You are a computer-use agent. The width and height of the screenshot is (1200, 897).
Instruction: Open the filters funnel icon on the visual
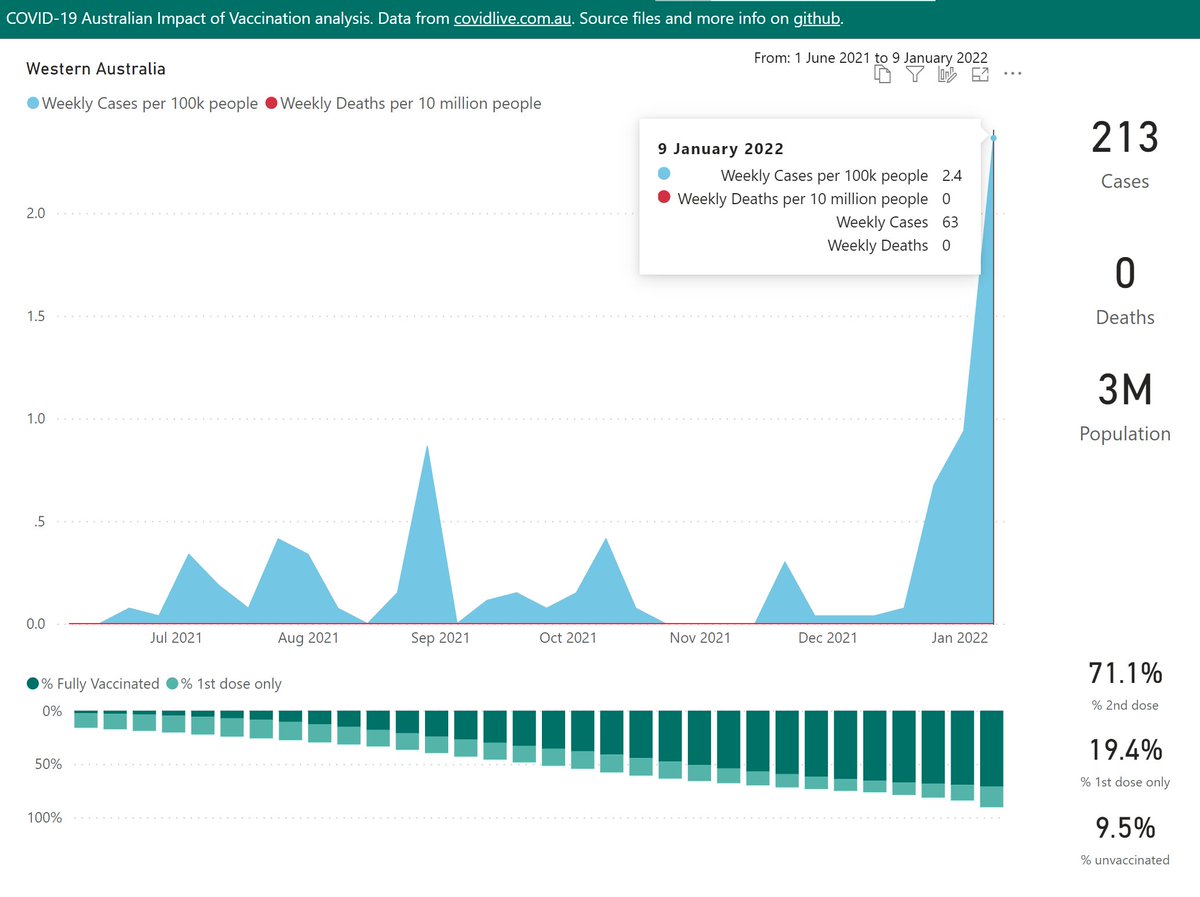[x=914, y=74]
